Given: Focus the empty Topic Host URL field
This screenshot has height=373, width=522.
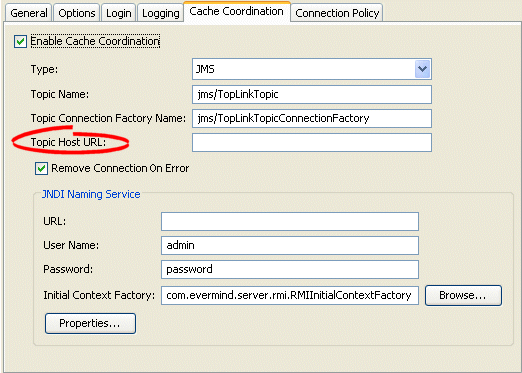Looking at the screenshot, I should pos(312,142).
